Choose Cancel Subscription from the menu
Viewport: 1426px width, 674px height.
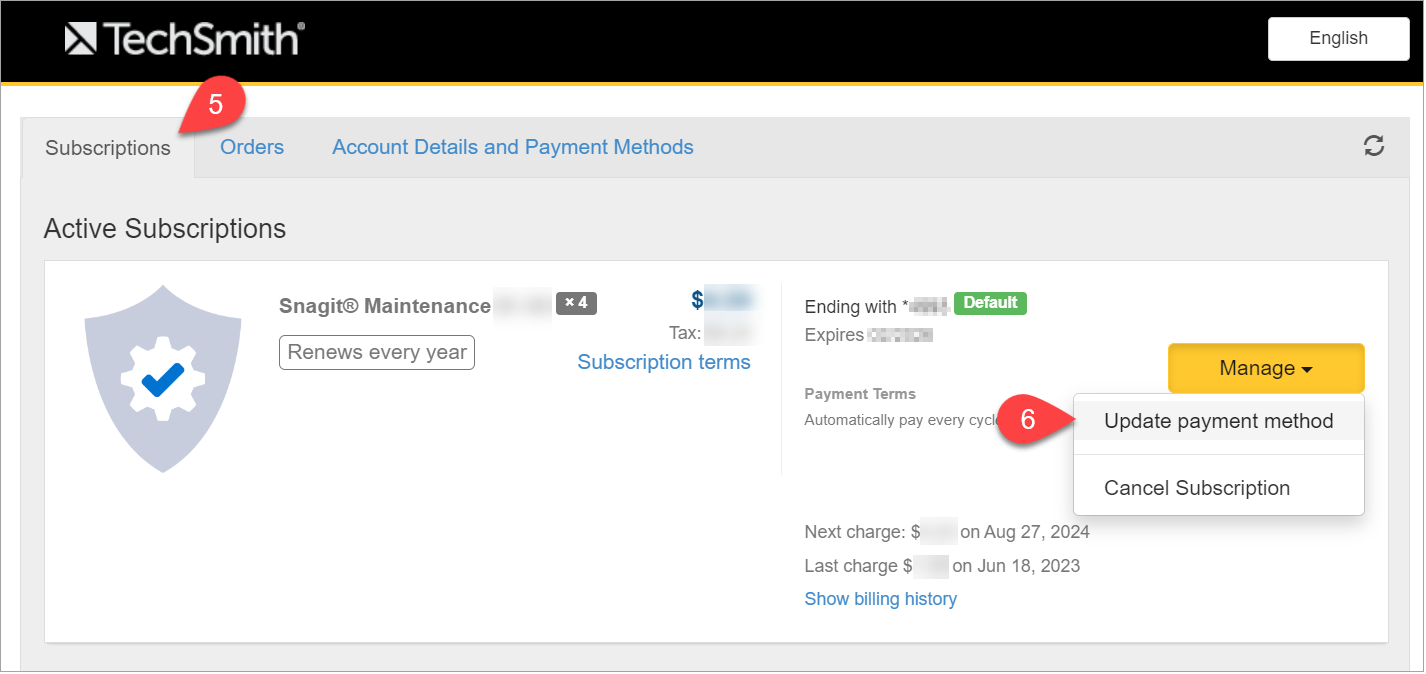coord(1196,488)
